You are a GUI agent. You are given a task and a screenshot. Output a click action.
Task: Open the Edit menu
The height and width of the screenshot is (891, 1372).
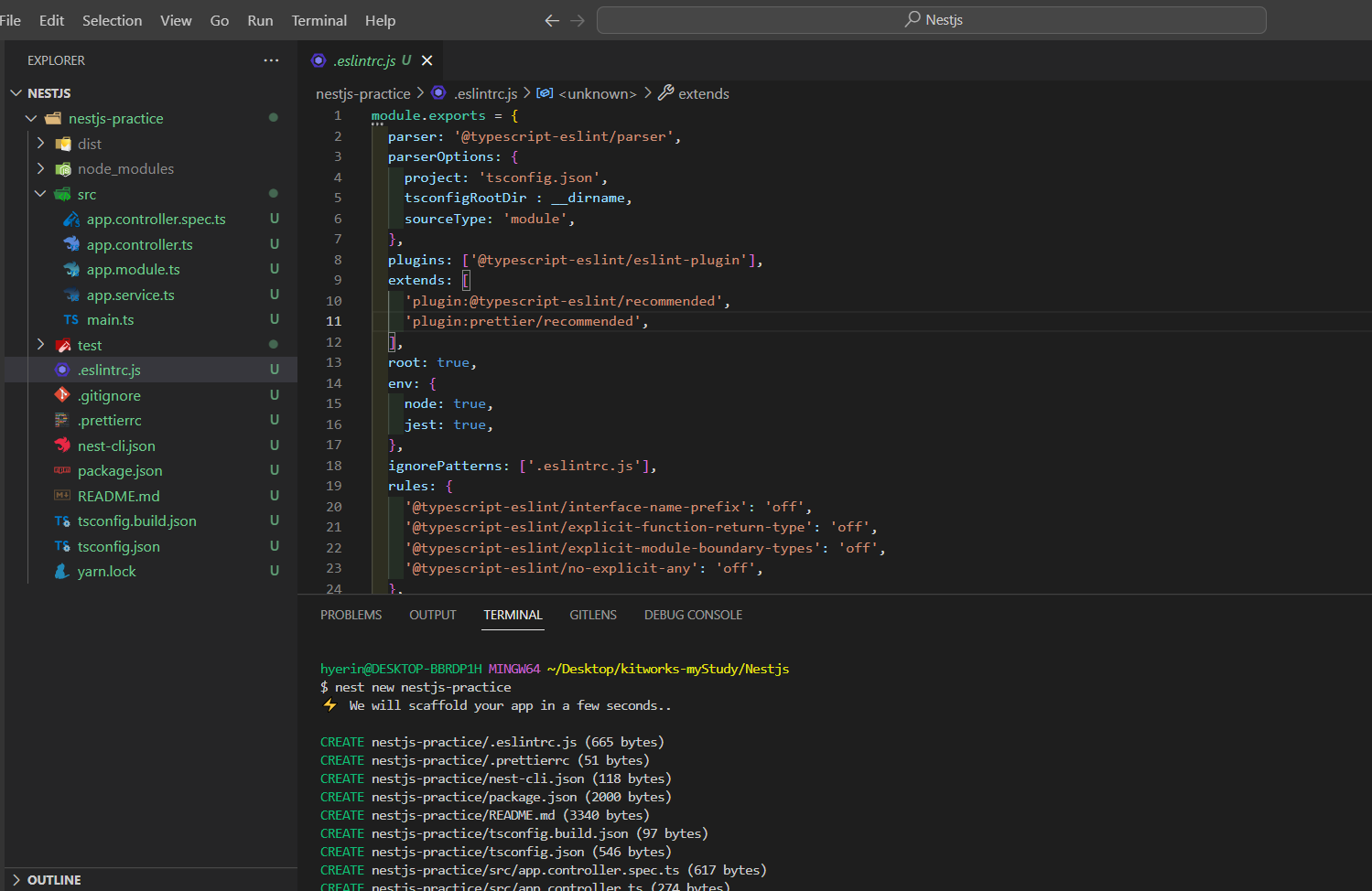(x=51, y=20)
